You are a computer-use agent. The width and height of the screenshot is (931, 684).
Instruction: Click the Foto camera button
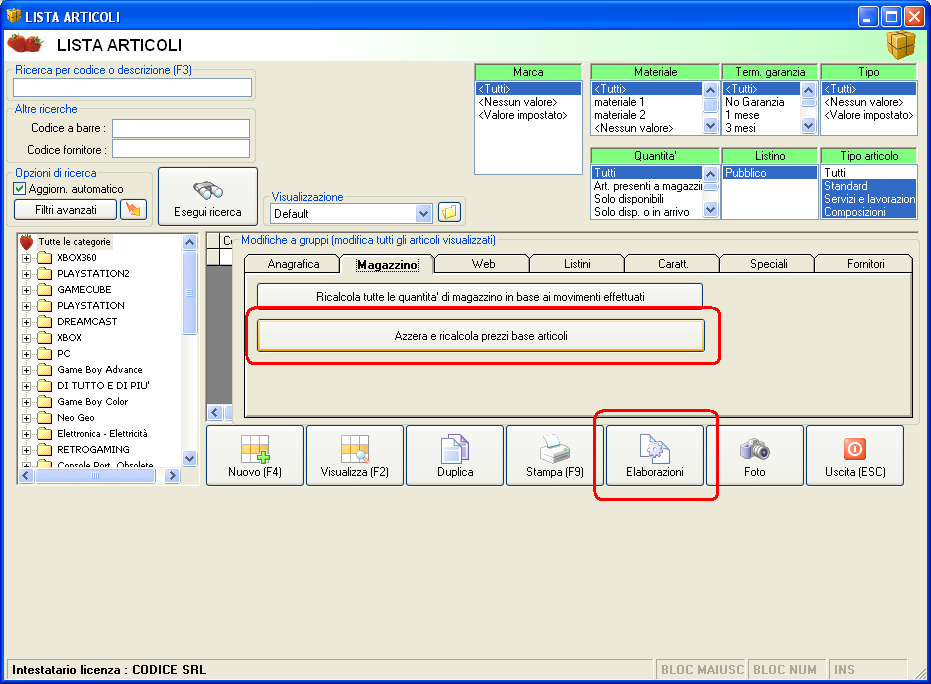[755, 455]
